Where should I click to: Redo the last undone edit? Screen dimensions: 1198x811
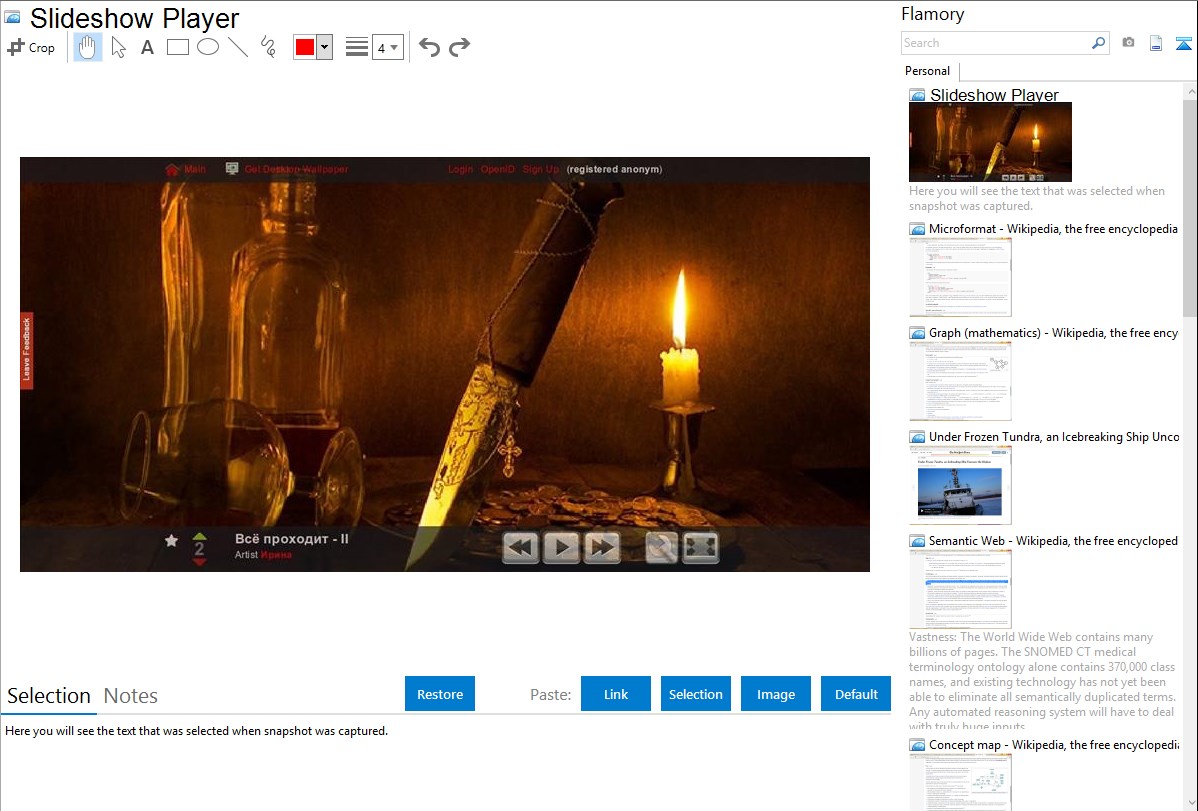click(460, 47)
